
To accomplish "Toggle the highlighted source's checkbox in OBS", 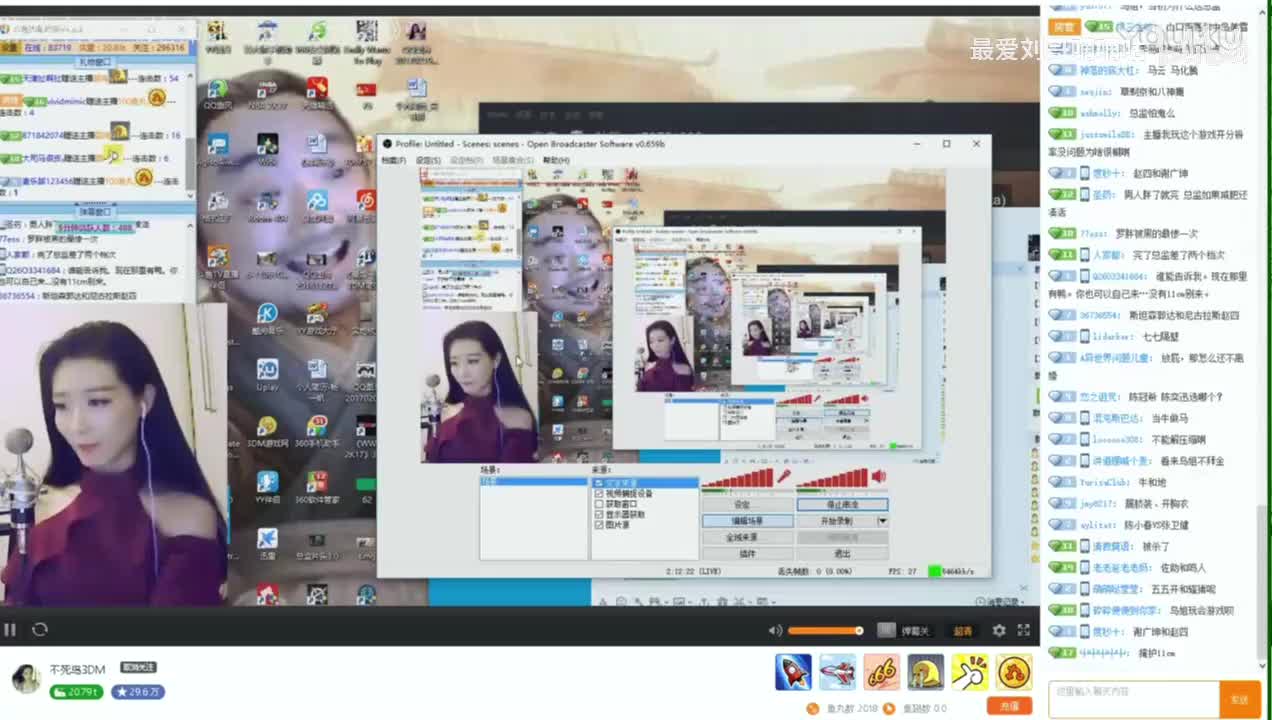I will (599, 483).
